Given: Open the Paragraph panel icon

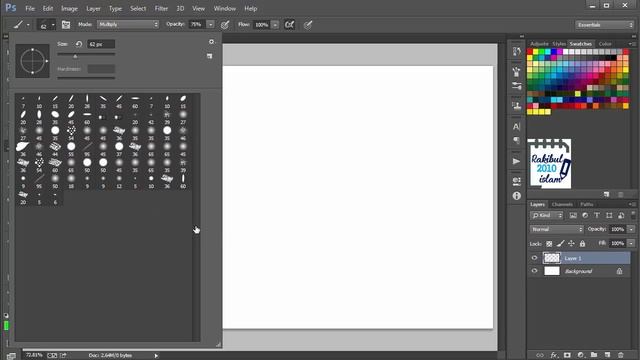Looking at the screenshot, I should [x=516, y=140].
